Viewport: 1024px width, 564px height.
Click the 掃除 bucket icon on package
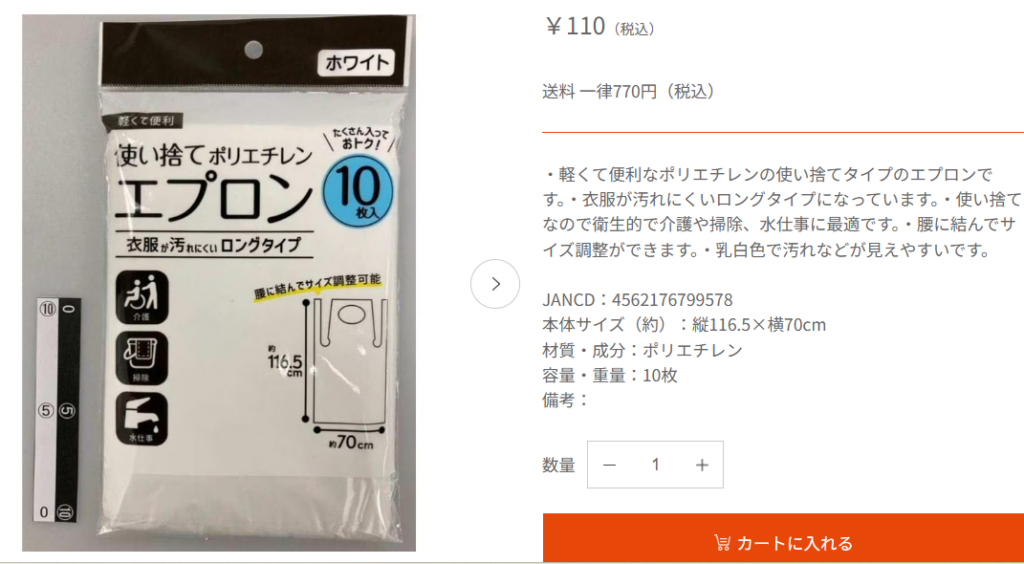click(x=142, y=358)
